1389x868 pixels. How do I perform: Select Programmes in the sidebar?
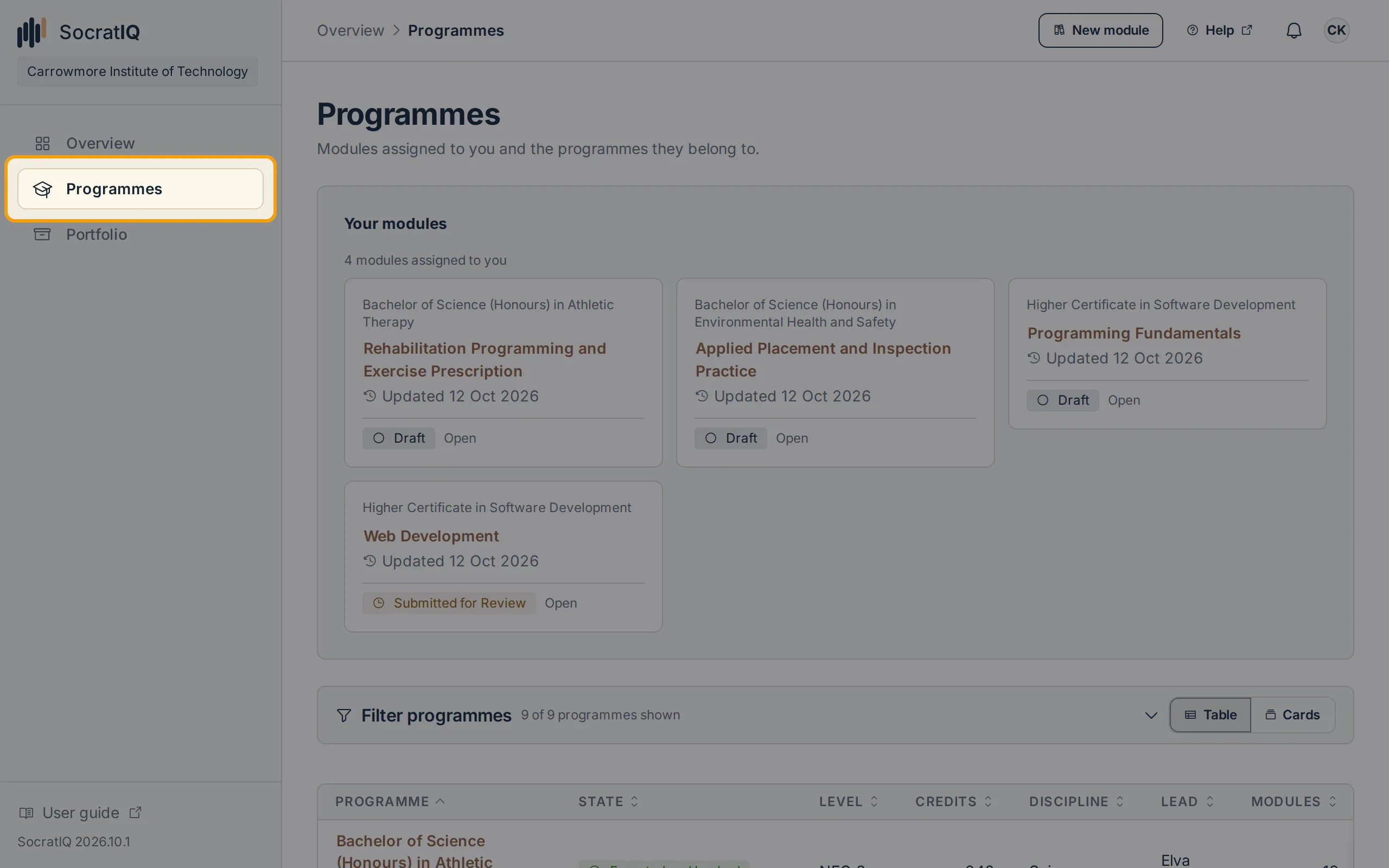coord(140,189)
